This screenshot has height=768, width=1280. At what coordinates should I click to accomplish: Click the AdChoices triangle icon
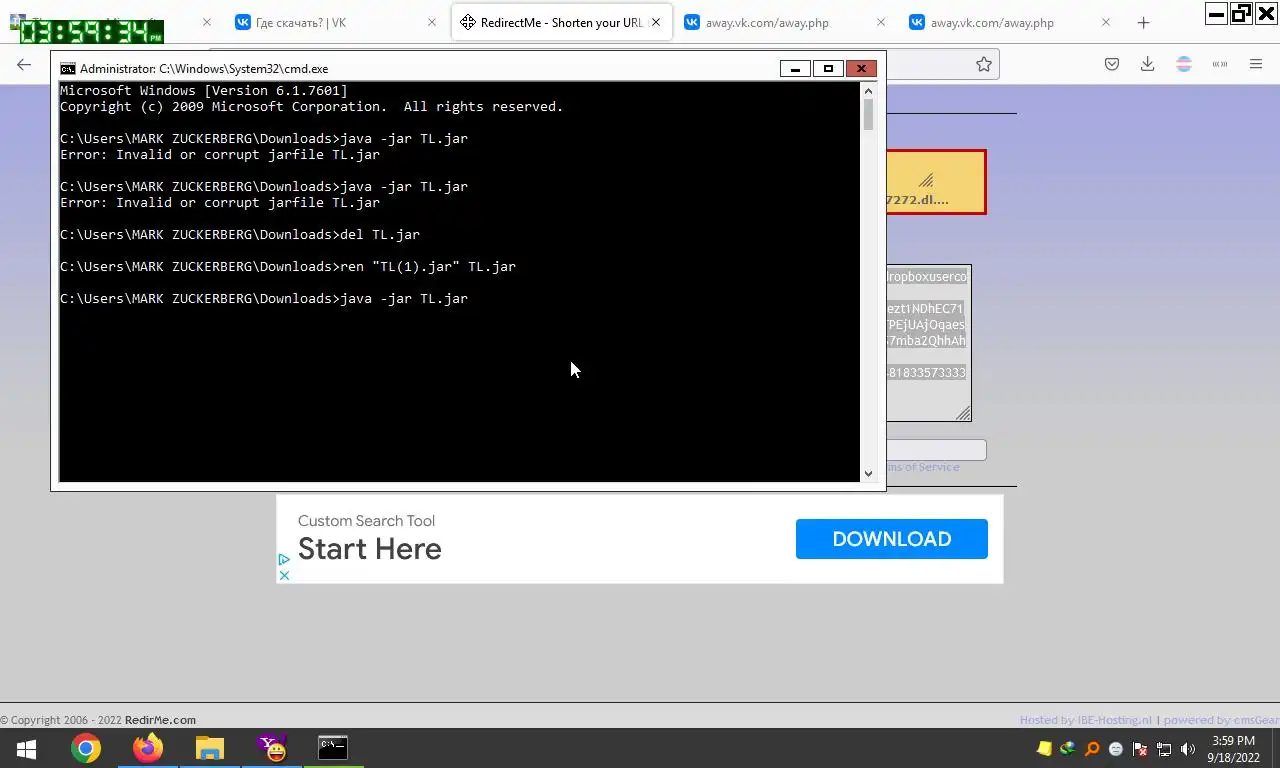284,560
